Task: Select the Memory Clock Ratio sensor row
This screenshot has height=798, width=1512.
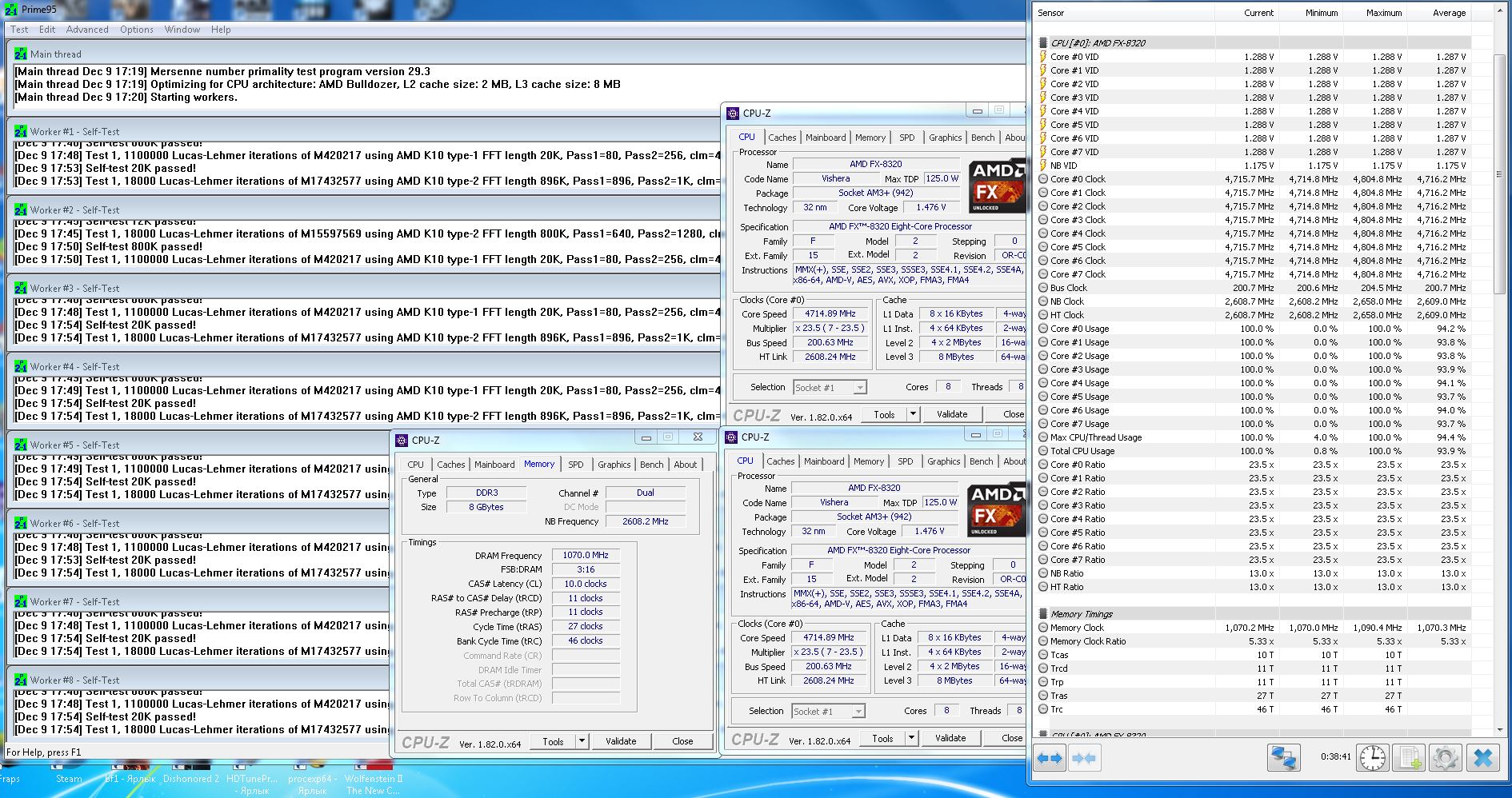Action: click(x=1253, y=641)
